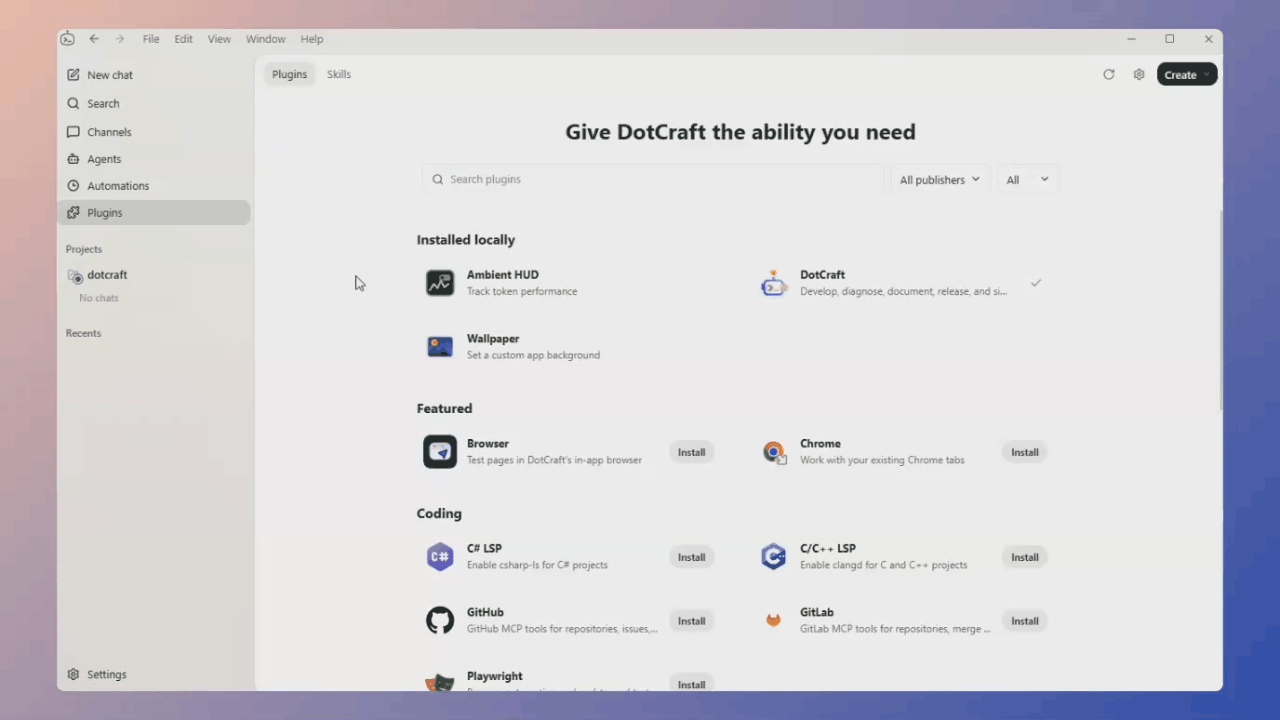The height and width of the screenshot is (720, 1280).
Task: Install the Browser plugin
Action: [691, 452]
